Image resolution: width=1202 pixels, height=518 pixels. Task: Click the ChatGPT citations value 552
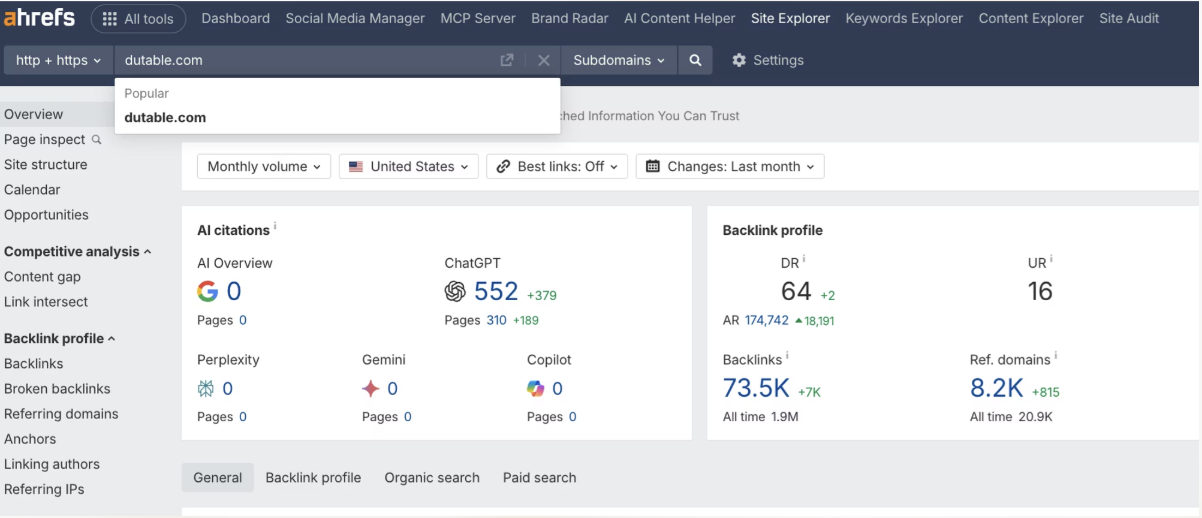[496, 291]
